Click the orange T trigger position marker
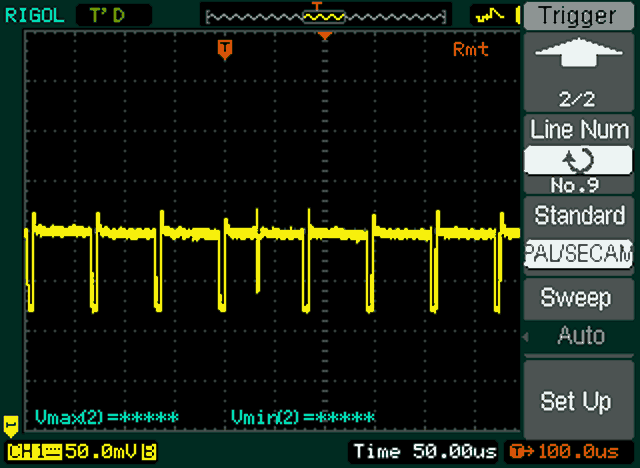This screenshot has width=640, height=468. point(225,48)
